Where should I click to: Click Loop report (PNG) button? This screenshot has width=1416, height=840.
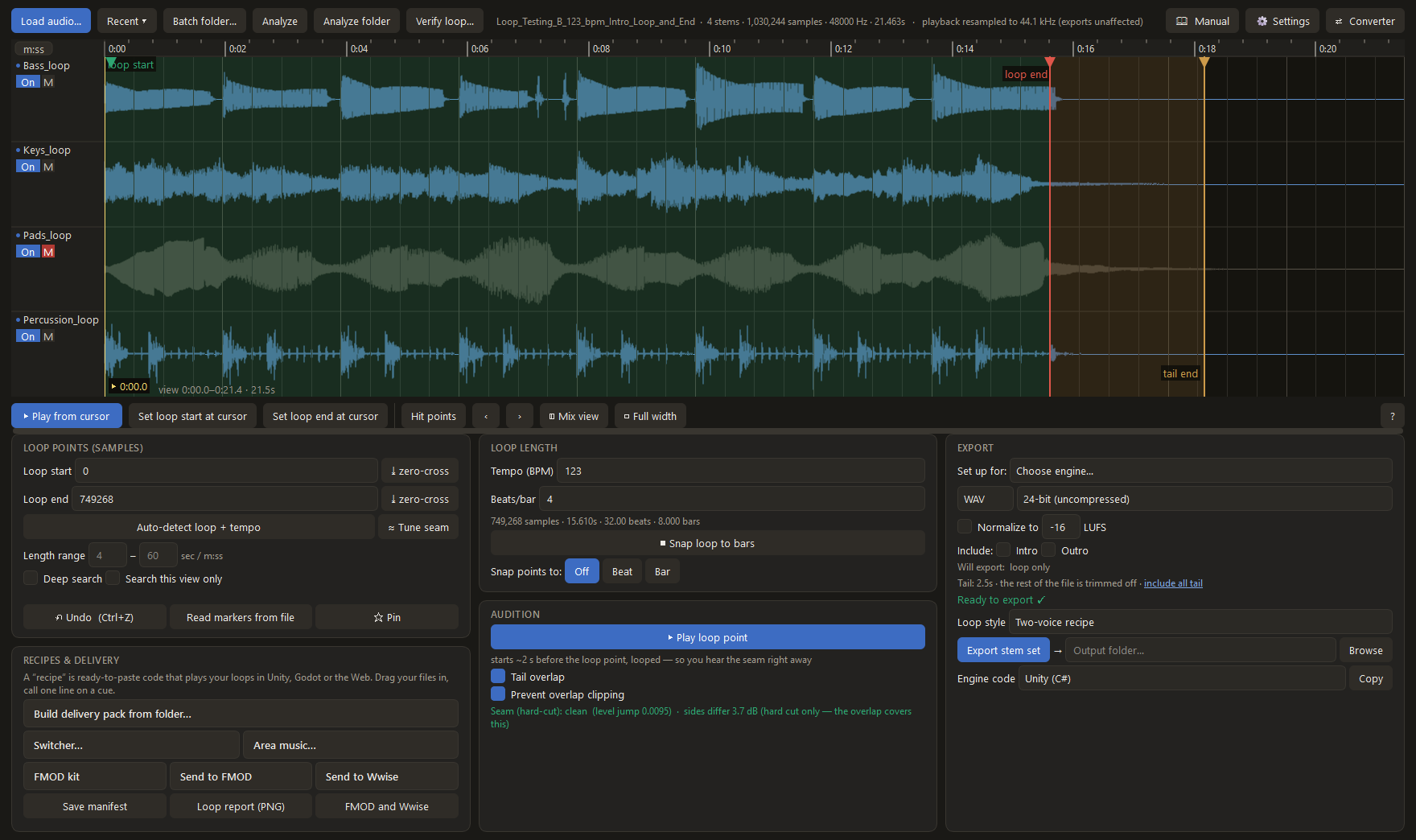pos(241,806)
